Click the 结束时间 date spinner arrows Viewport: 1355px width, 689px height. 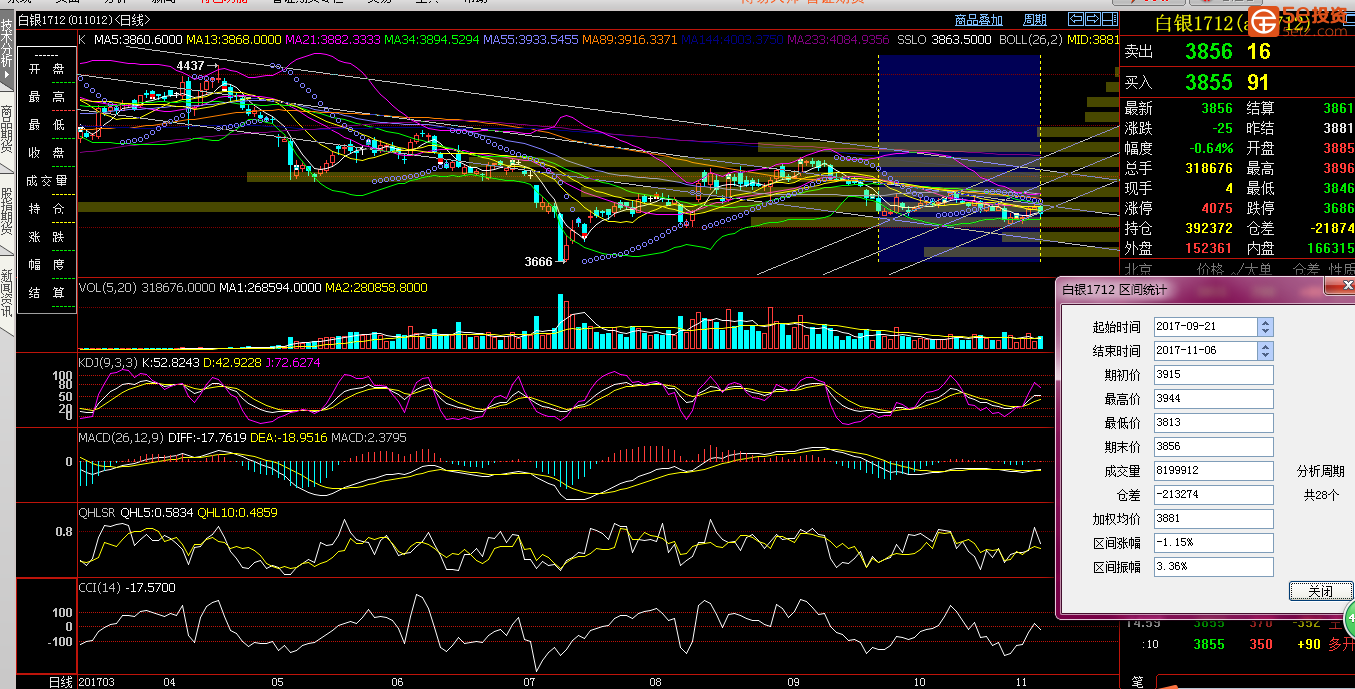(1266, 351)
